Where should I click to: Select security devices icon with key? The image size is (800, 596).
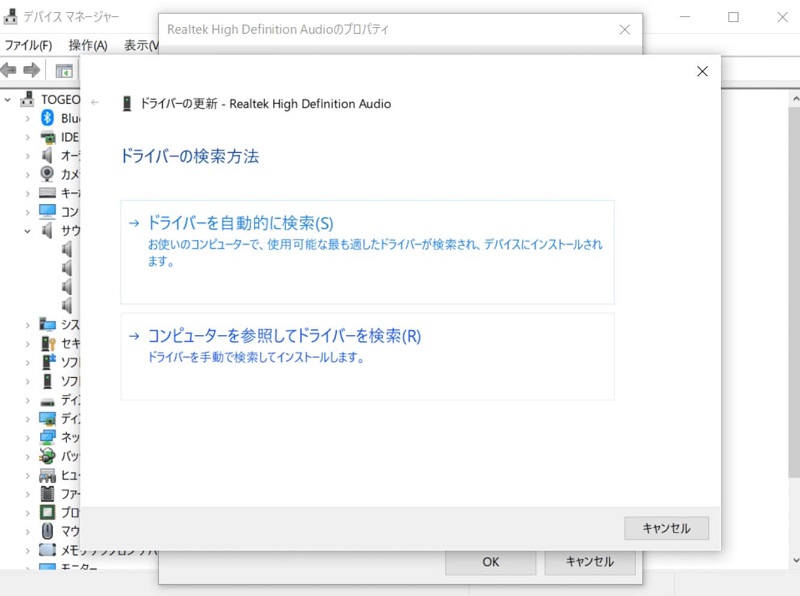click(x=47, y=343)
